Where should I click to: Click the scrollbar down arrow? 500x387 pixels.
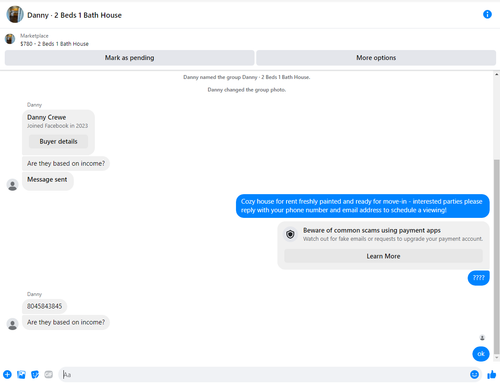[497, 358]
